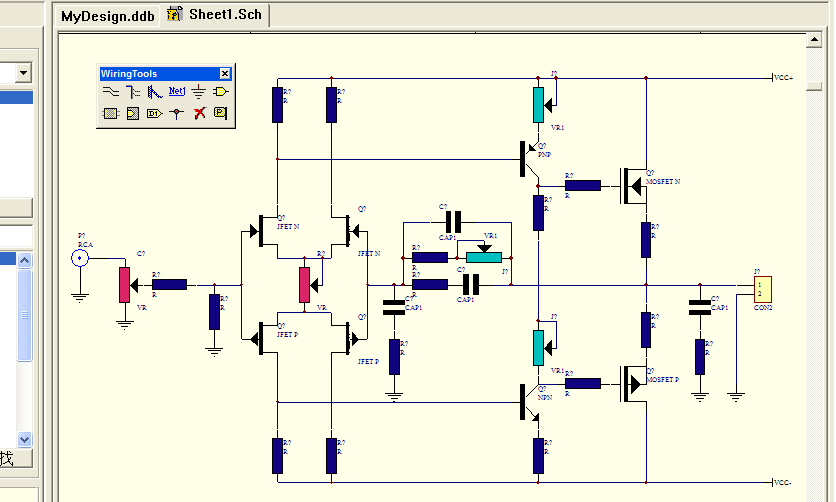Select the MOSFET N transistor symbol
The image size is (836, 502).
click(634, 186)
